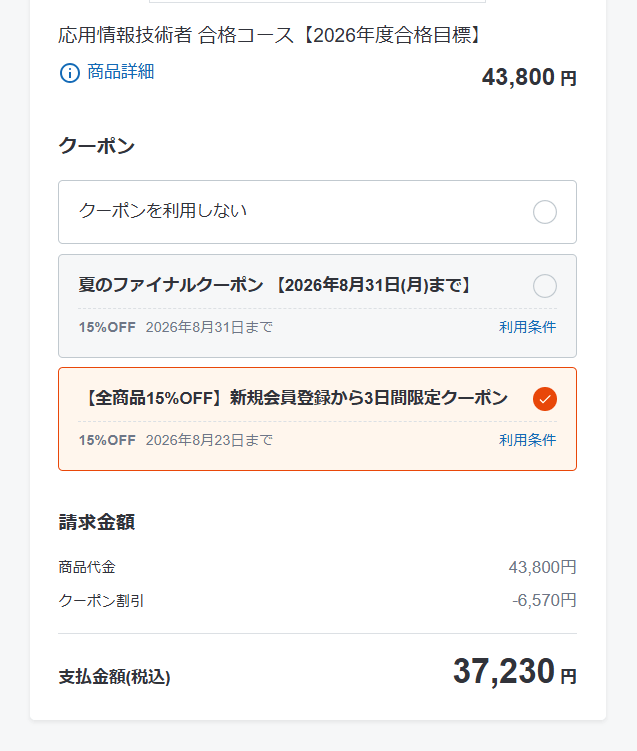Click the クーポン section heading

(x=96, y=146)
